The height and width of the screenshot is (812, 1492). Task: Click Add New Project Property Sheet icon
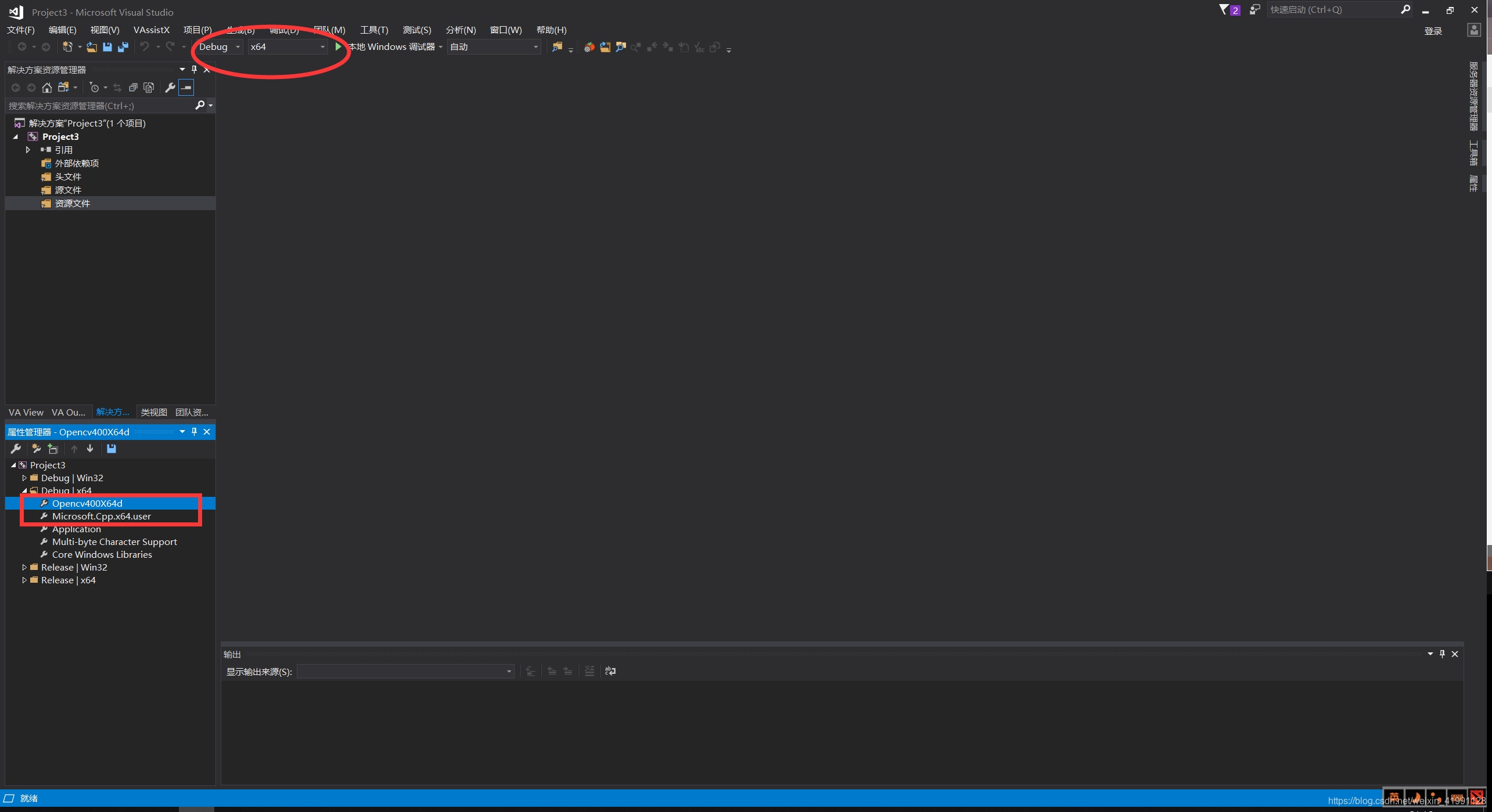(x=37, y=449)
